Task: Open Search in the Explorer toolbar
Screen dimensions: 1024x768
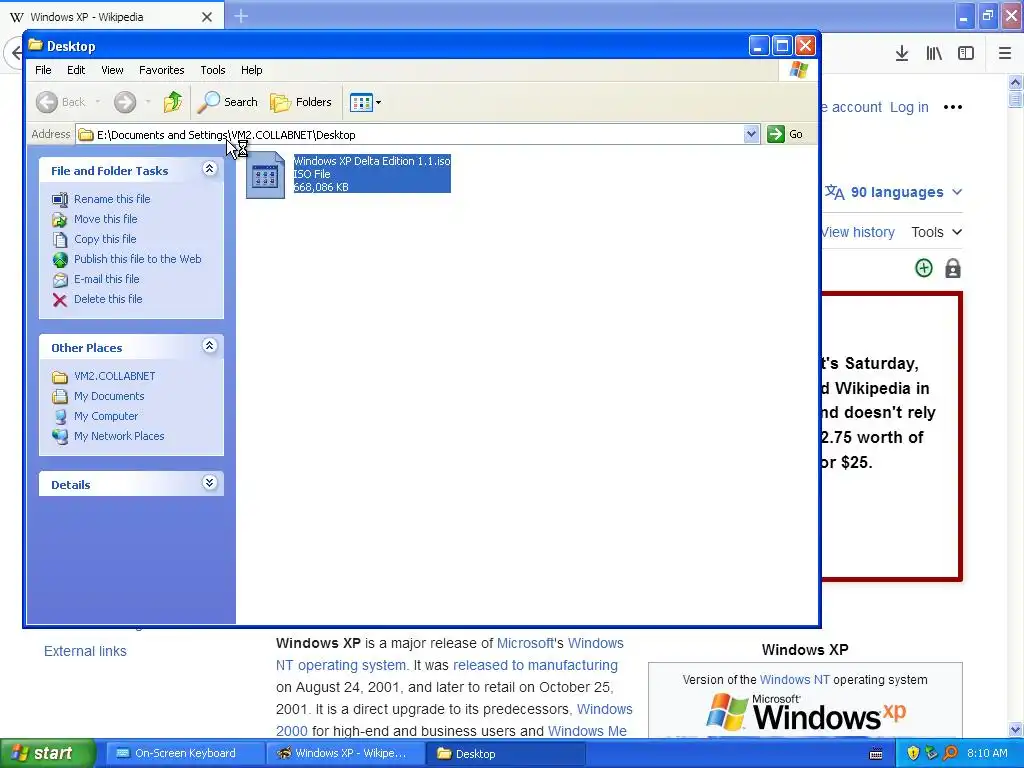Action: 228,102
